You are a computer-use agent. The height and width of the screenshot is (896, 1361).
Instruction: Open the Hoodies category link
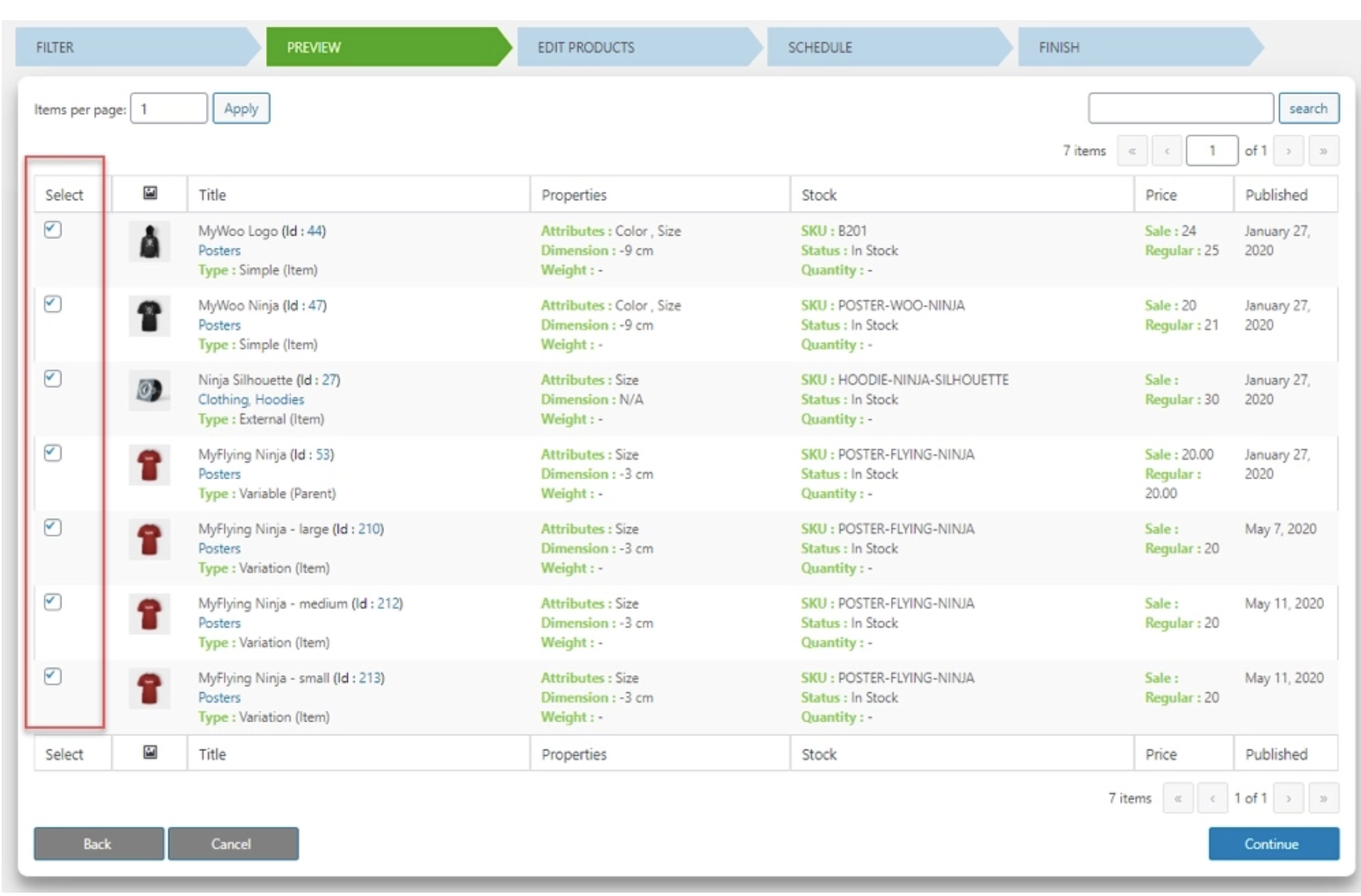[x=280, y=400]
